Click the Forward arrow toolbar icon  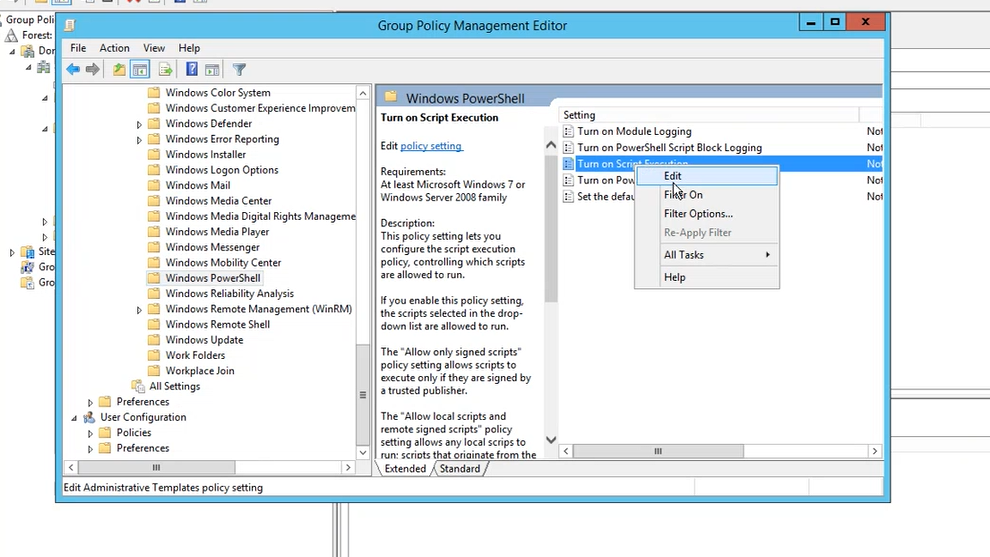pos(93,69)
